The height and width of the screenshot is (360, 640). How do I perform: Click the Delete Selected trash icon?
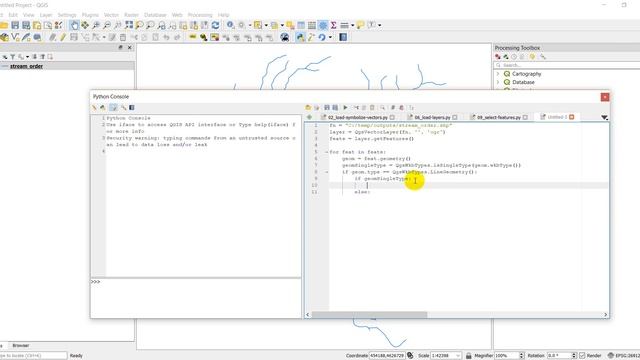point(123,38)
